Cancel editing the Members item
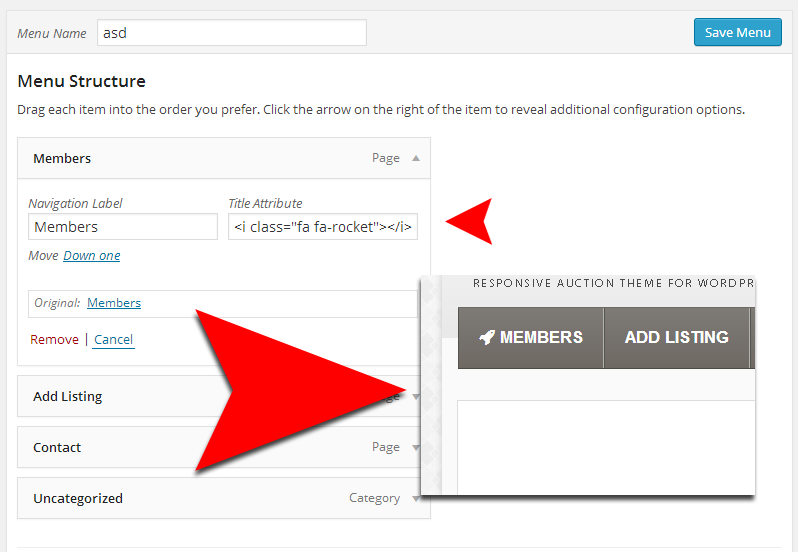 point(113,340)
